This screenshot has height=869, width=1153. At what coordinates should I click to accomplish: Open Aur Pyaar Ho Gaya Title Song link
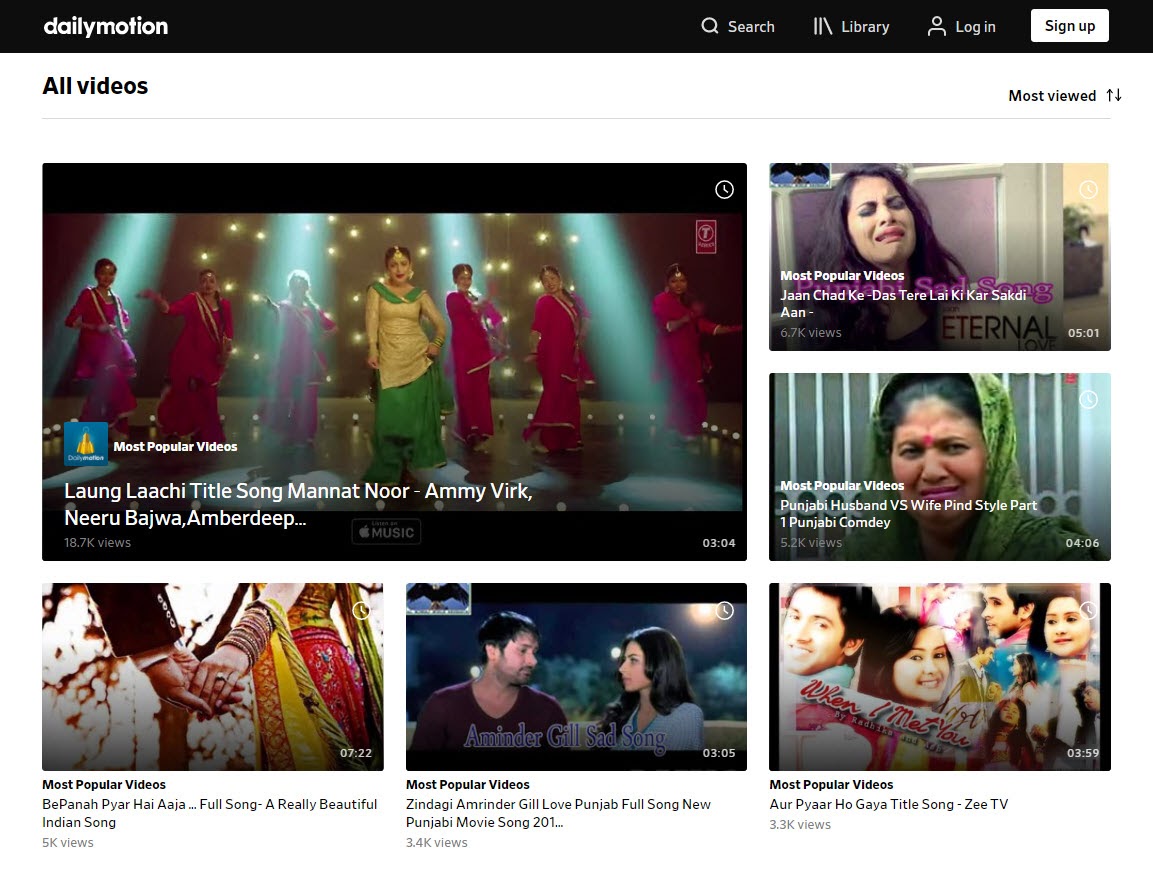click(x=888, y=804)
